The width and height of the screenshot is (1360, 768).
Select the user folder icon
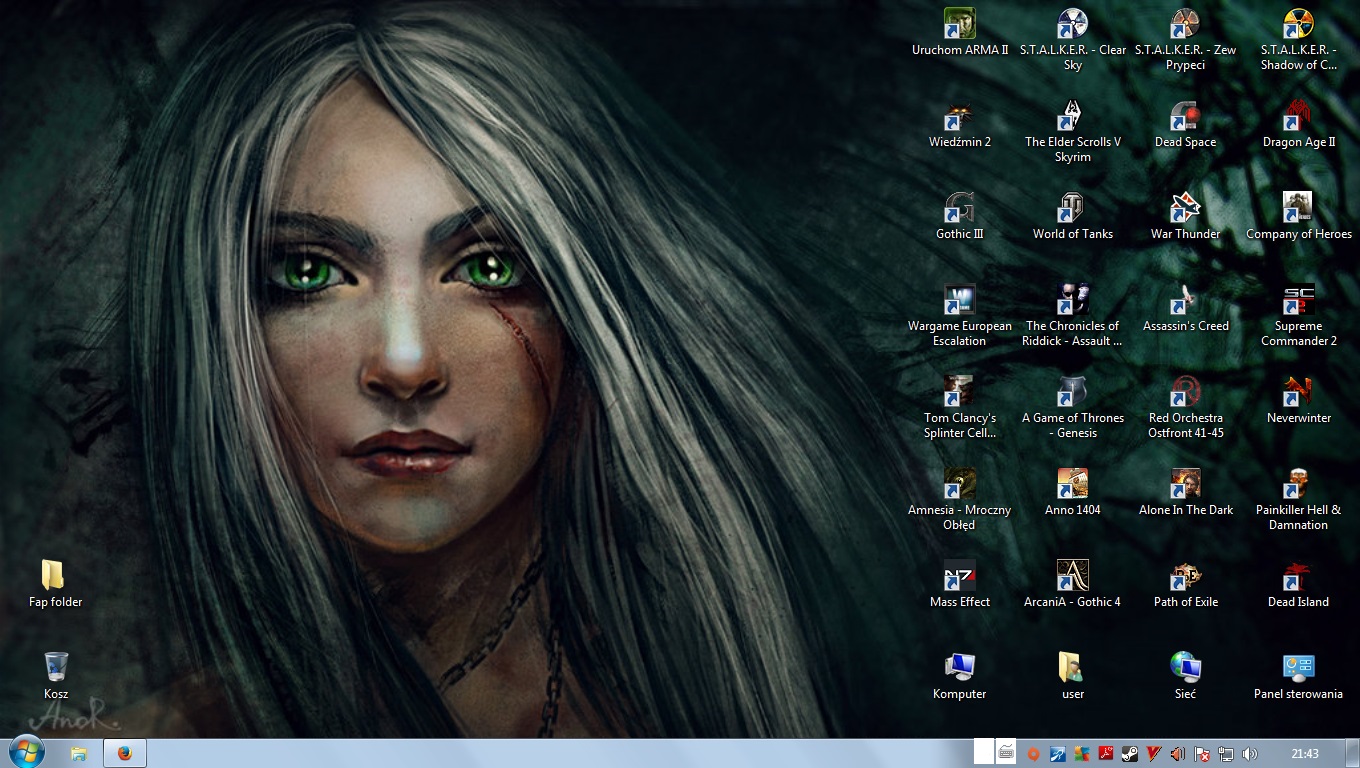pyautogui.click(x=1072, y=677)
